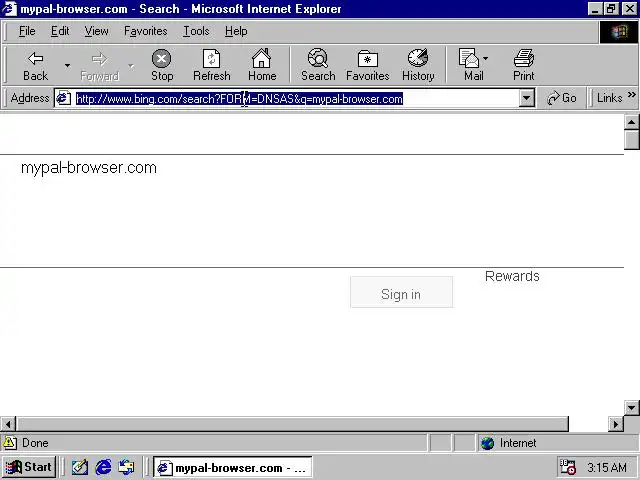This screenshot has width=640, height=480.
Task: Stop page loading with the Stop button
Action: pos(162,66)
